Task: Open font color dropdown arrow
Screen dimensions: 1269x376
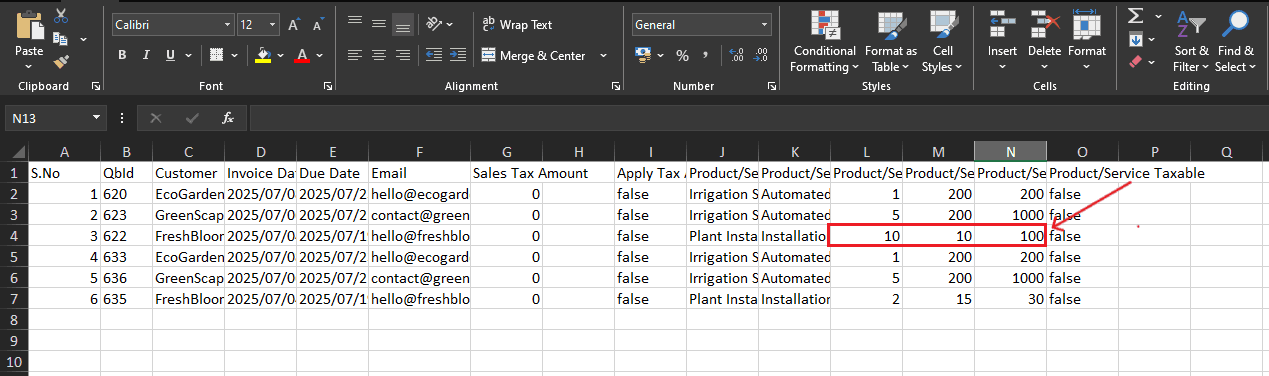Action: 319,55
